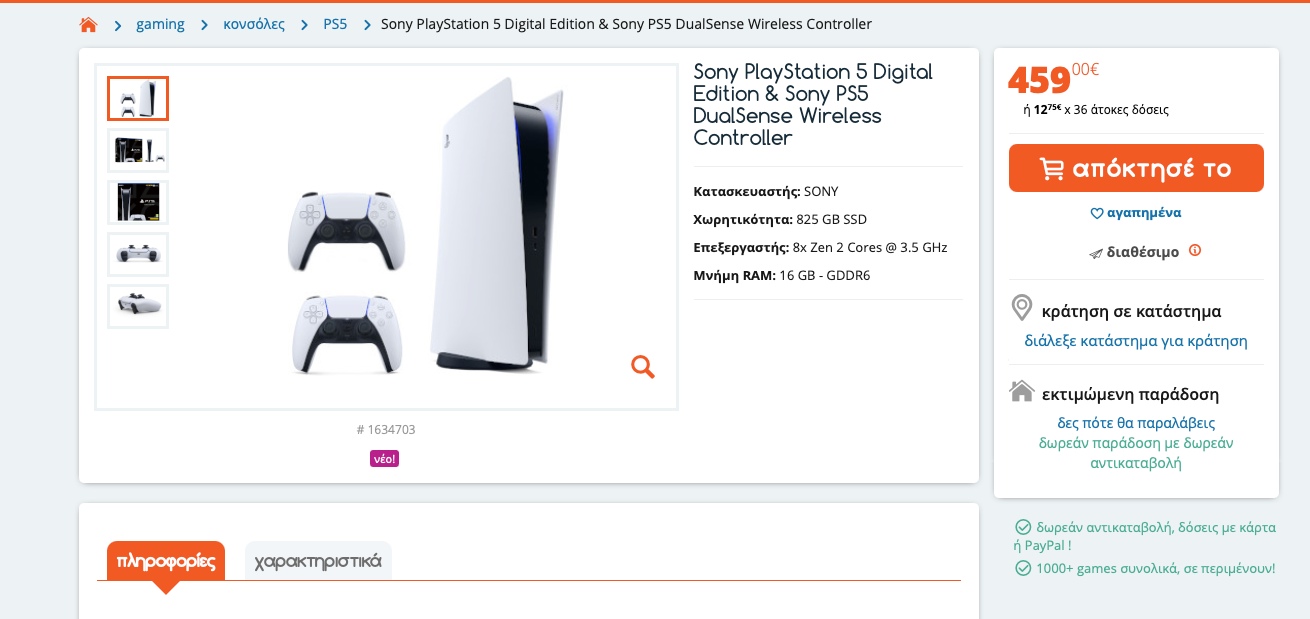Click διάλεξε κατάστημα για κράτηση link

(1136, 341)
